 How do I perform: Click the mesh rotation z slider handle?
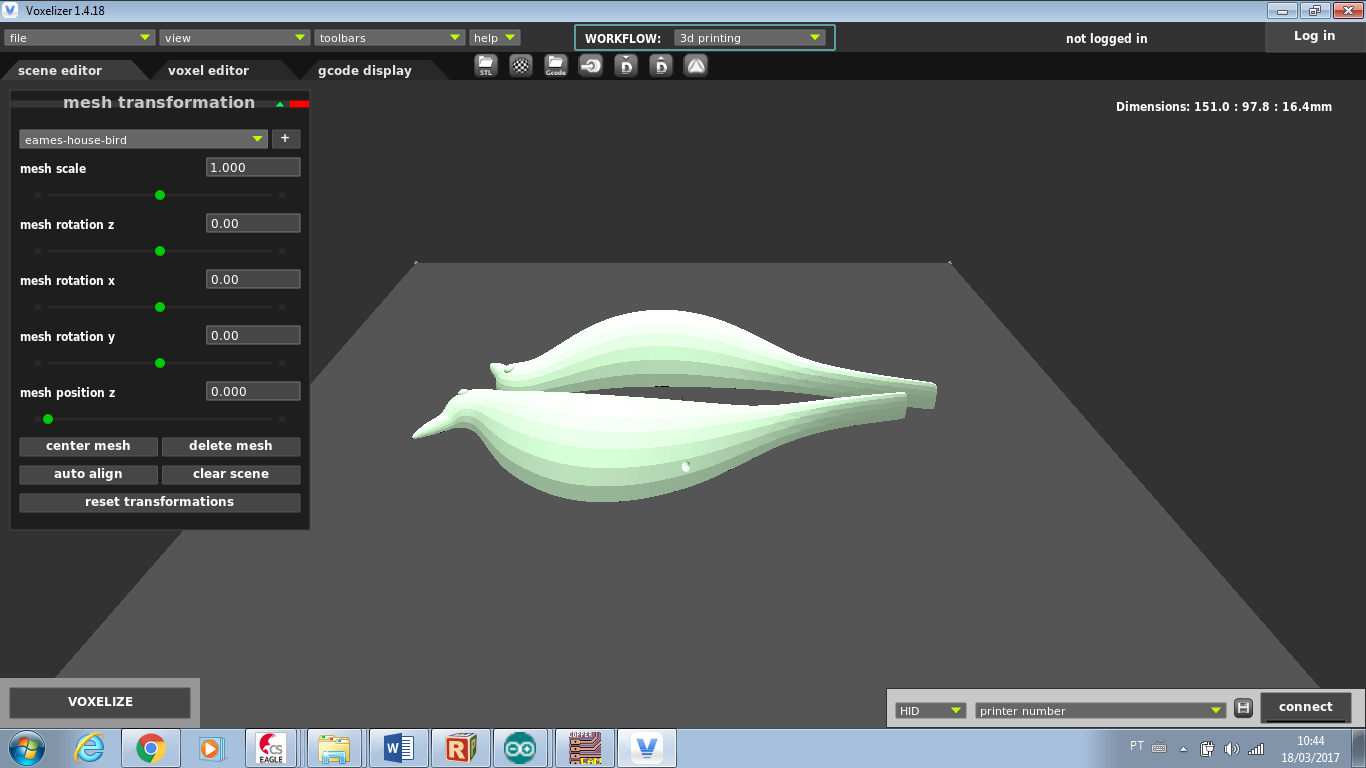(160, 251)
